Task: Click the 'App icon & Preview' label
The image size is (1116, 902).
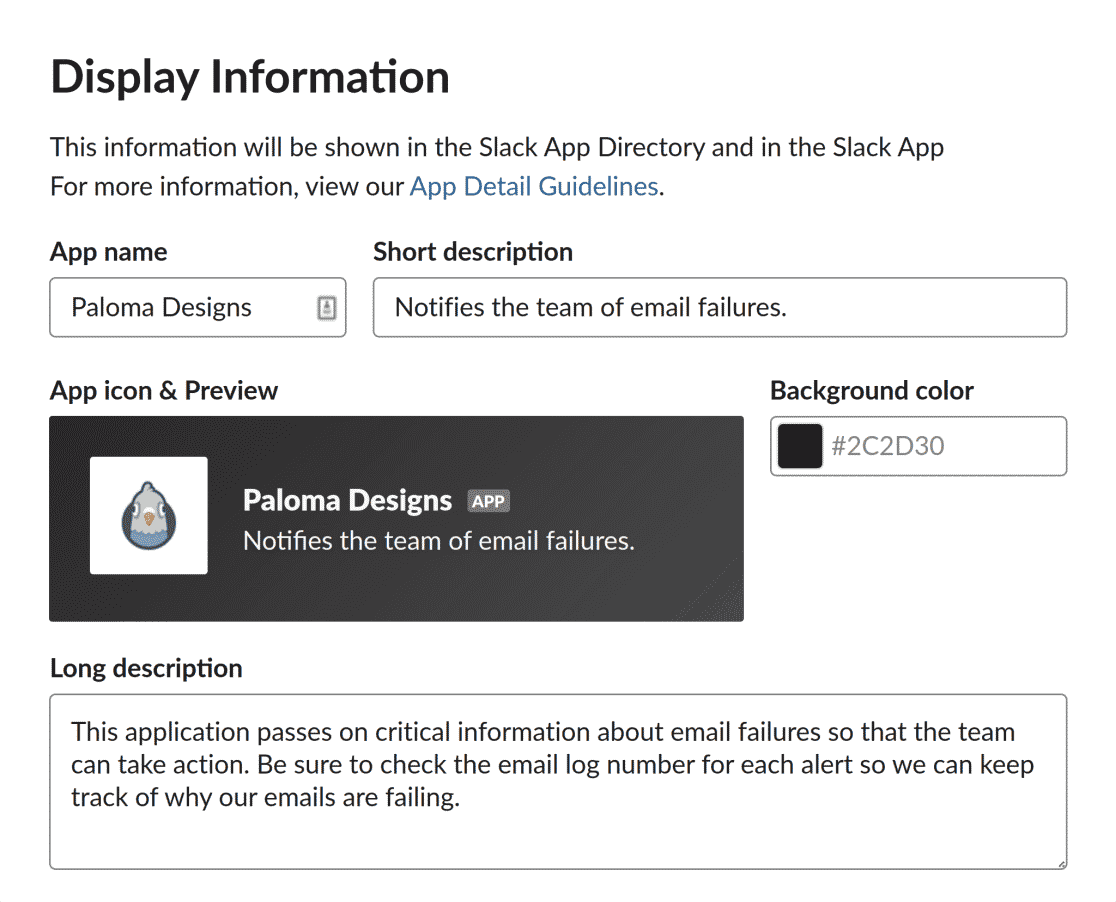Action: (164, 391)
